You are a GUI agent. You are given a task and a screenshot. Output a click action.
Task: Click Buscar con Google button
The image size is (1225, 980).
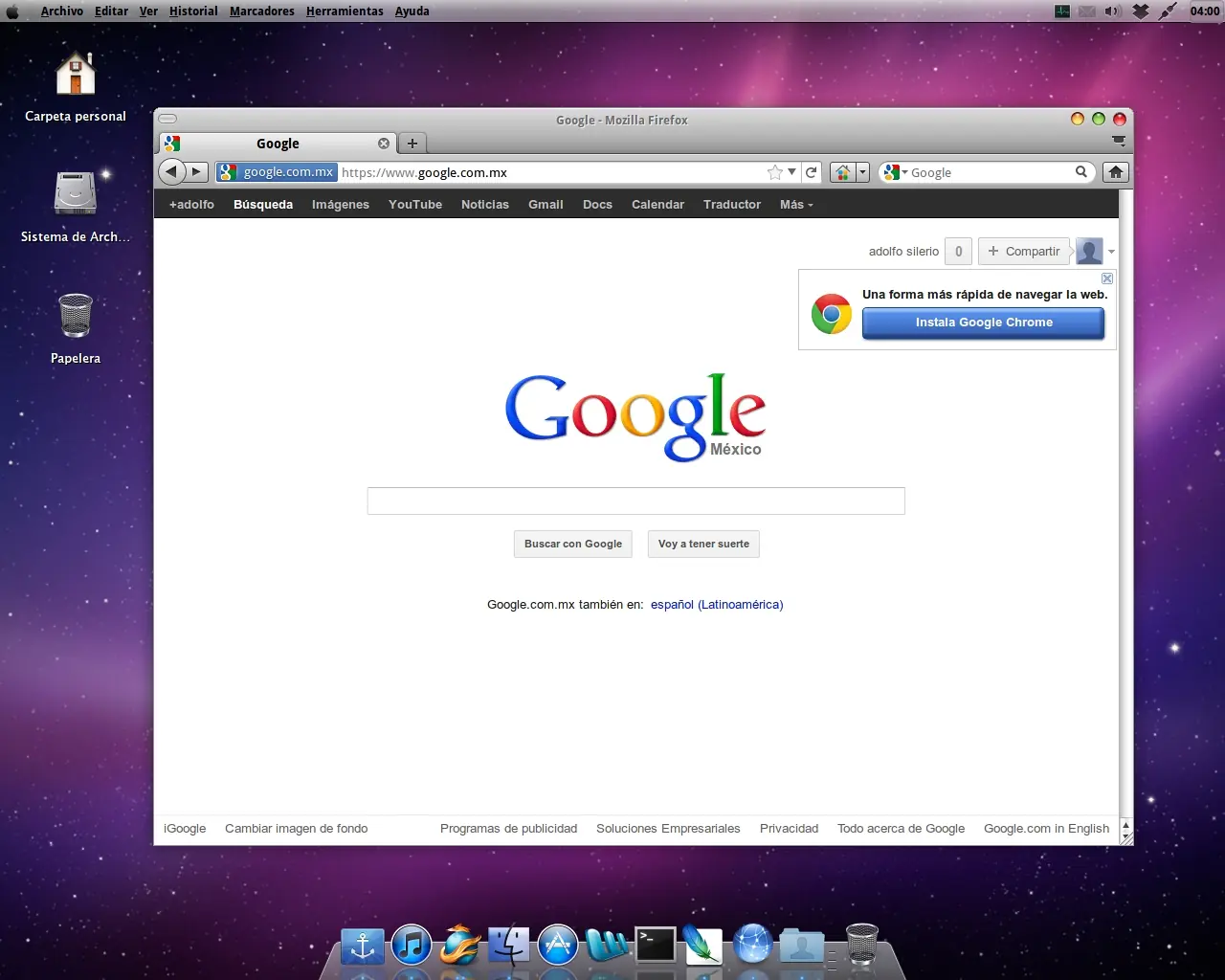pos(573,544)
